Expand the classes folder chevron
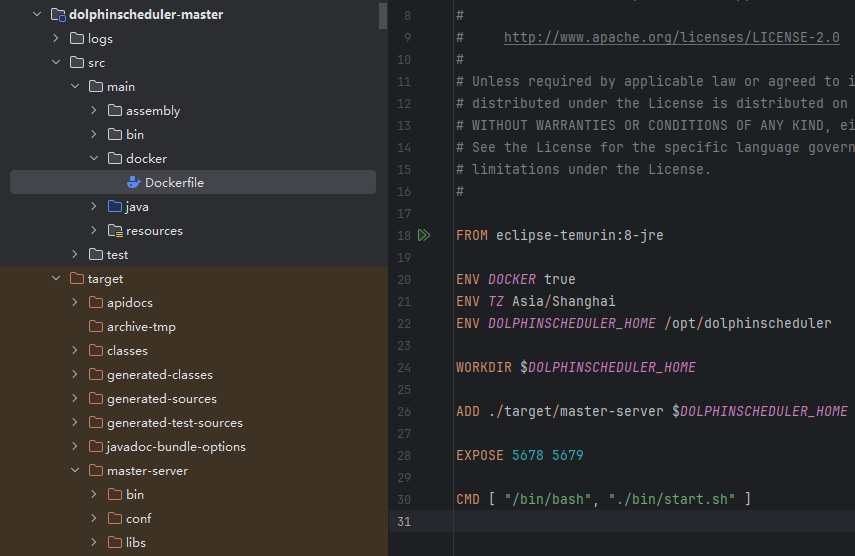This screenshot has height=556, width=855. pyautogui.click(x=75, y=350)
